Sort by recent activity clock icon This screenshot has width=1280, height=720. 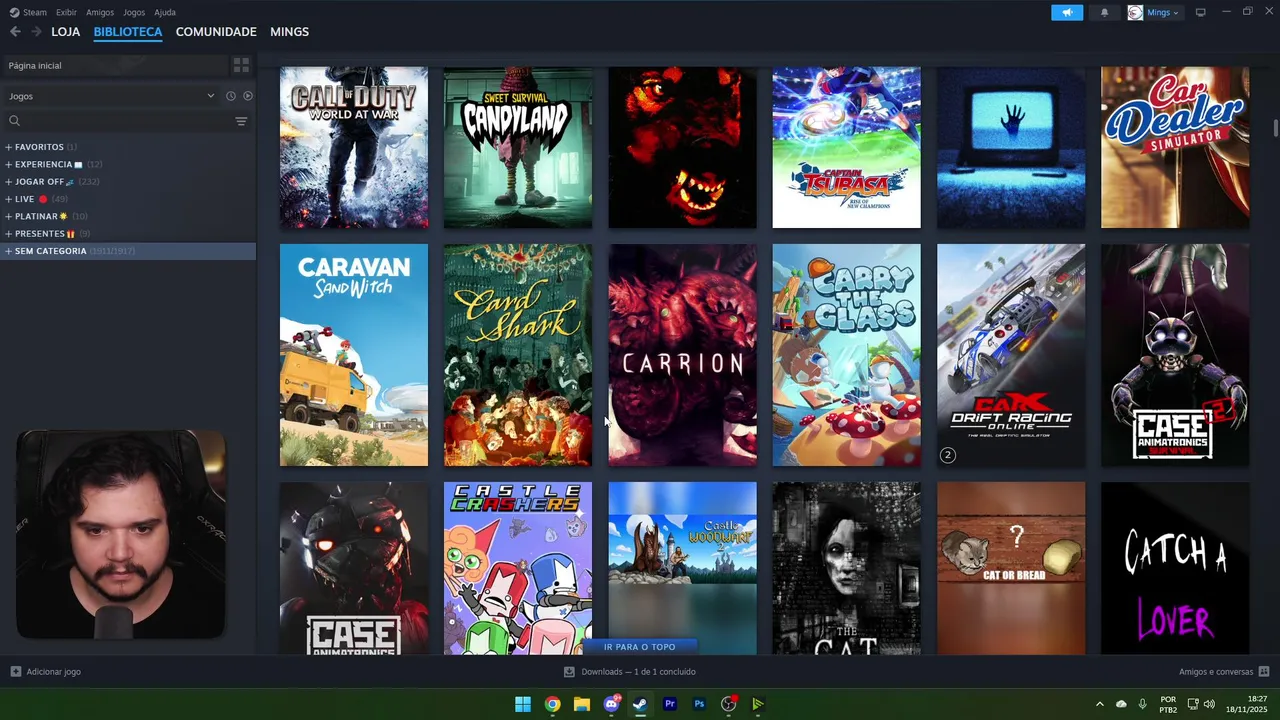(230, 96)
